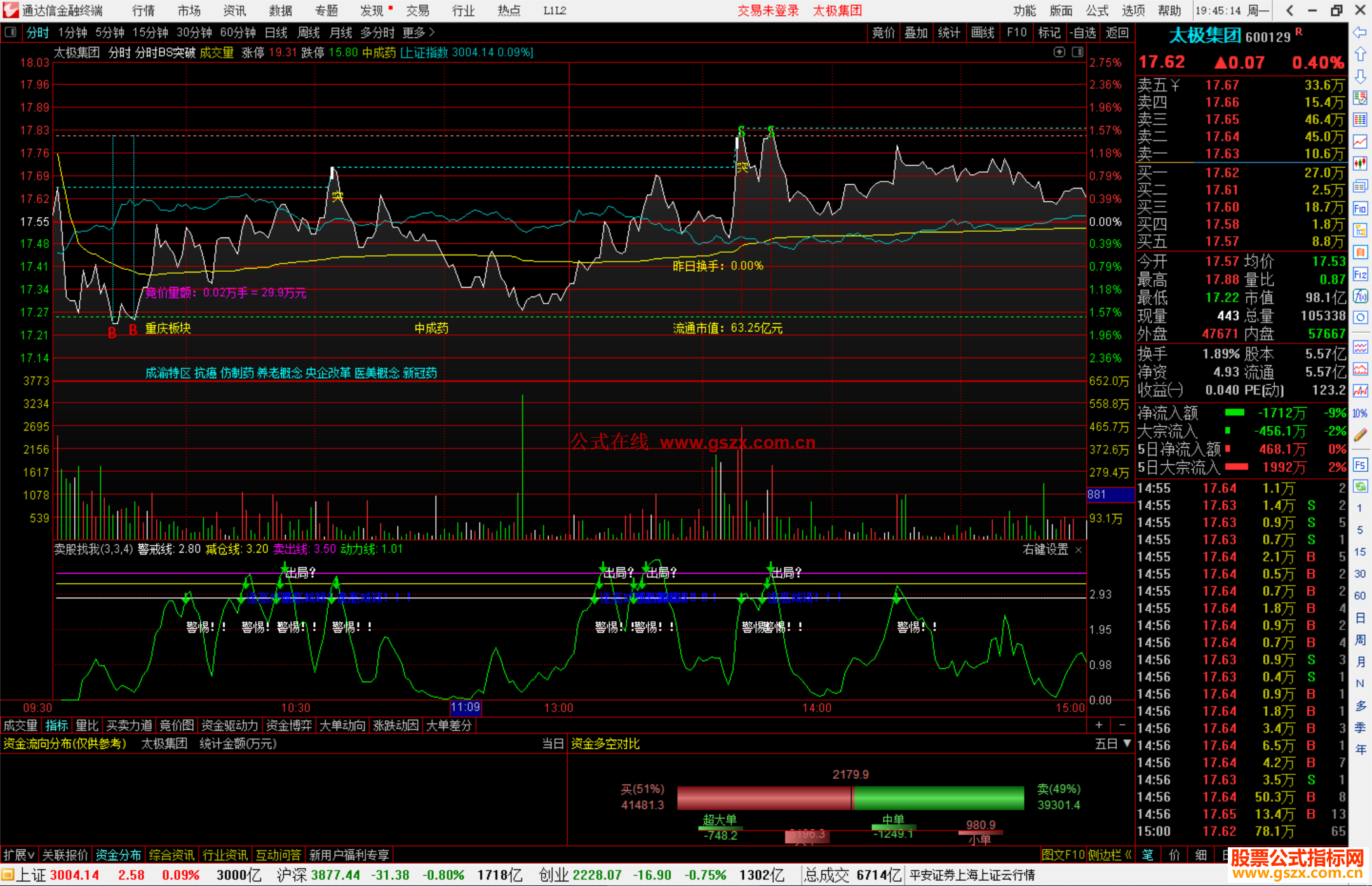
Task: Click the minus button to remove indicator panel
Action: click(1122, 725)
